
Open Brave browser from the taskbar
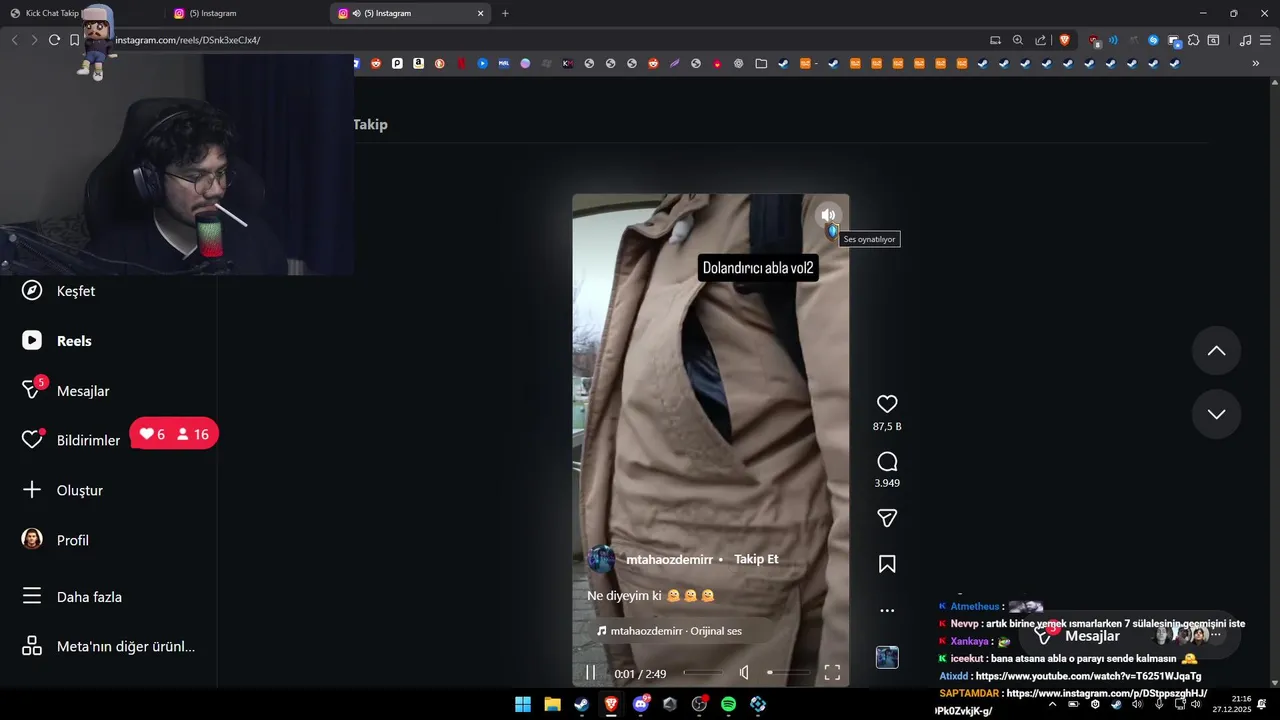point(611,704)
